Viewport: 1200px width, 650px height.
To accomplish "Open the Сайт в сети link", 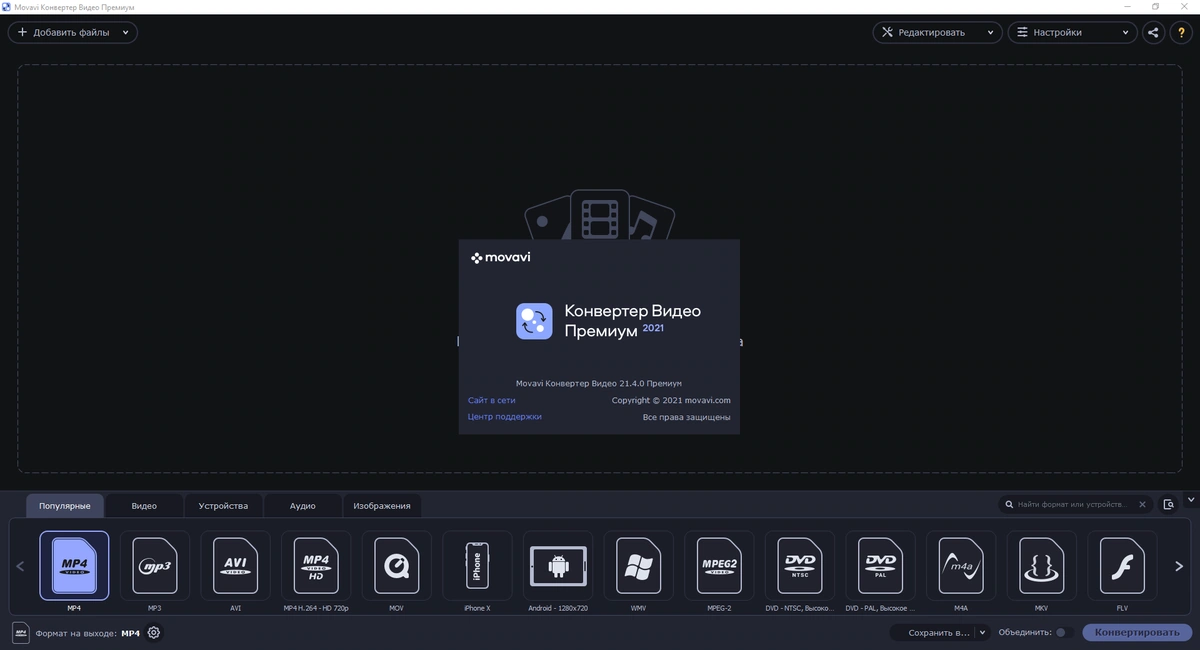I will tap(492, 400).
